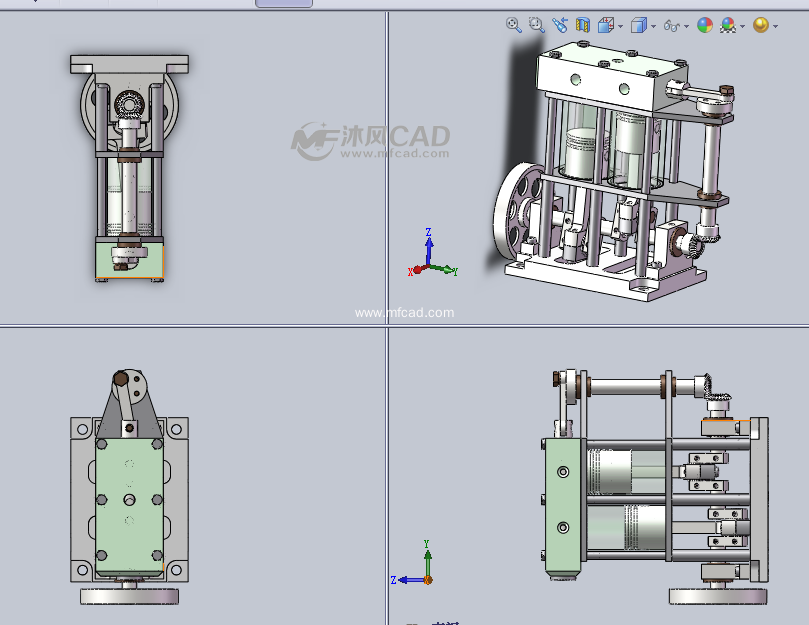
Task: Open the Apply Scene dropdown arrow
Action: tap(742, 26)
